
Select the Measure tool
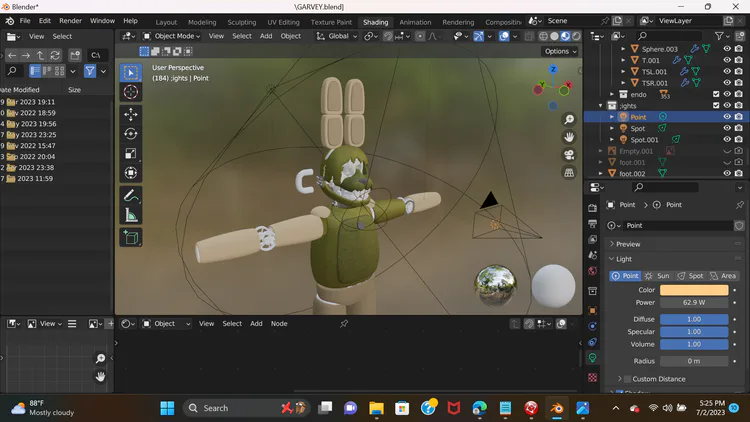(x=131, y=215)
